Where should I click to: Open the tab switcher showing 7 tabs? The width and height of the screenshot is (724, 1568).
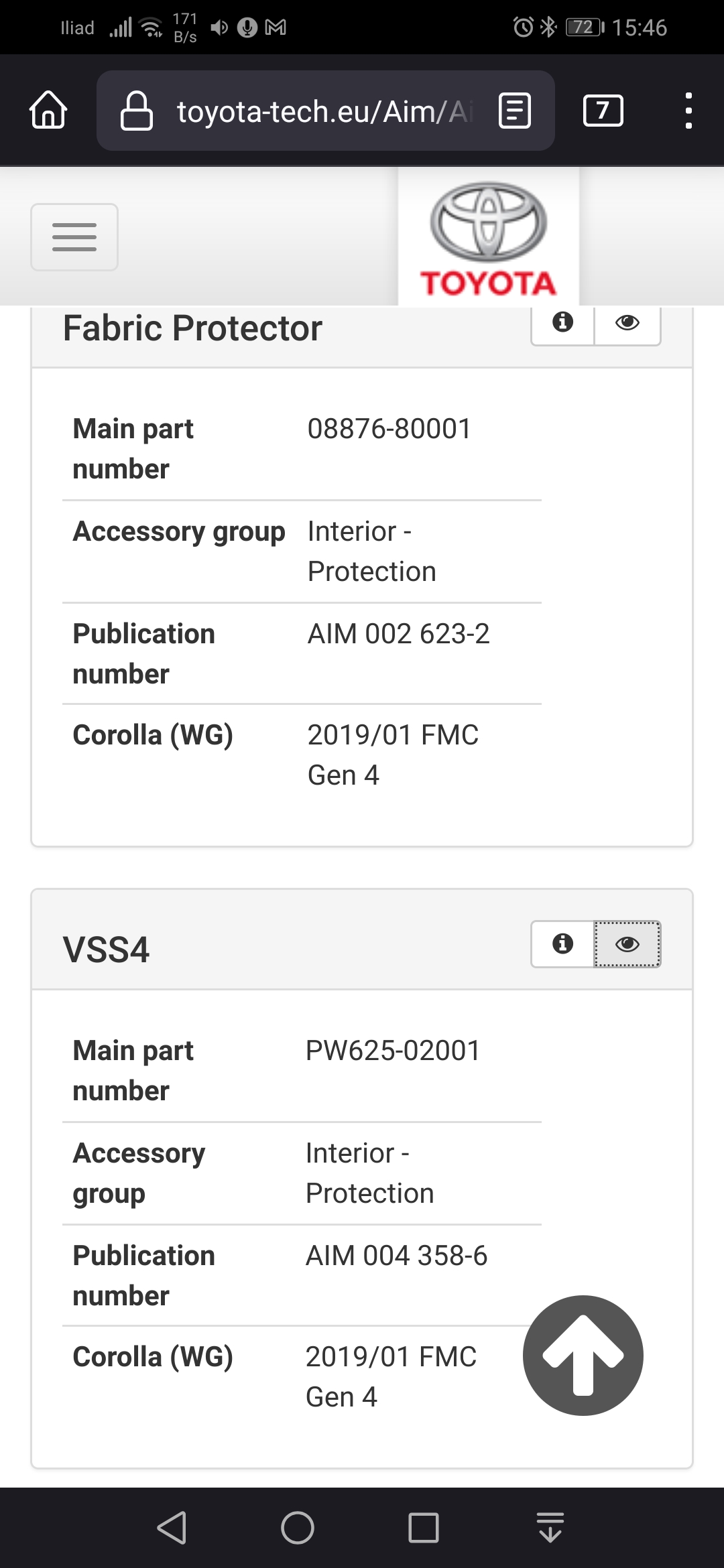tap(603, 111)
